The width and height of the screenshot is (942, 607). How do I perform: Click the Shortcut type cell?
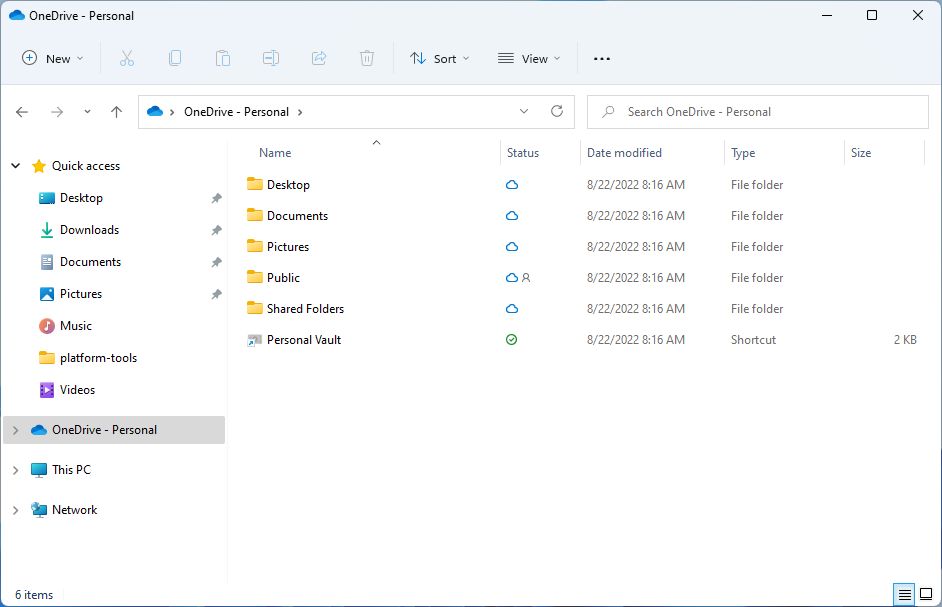753,340
